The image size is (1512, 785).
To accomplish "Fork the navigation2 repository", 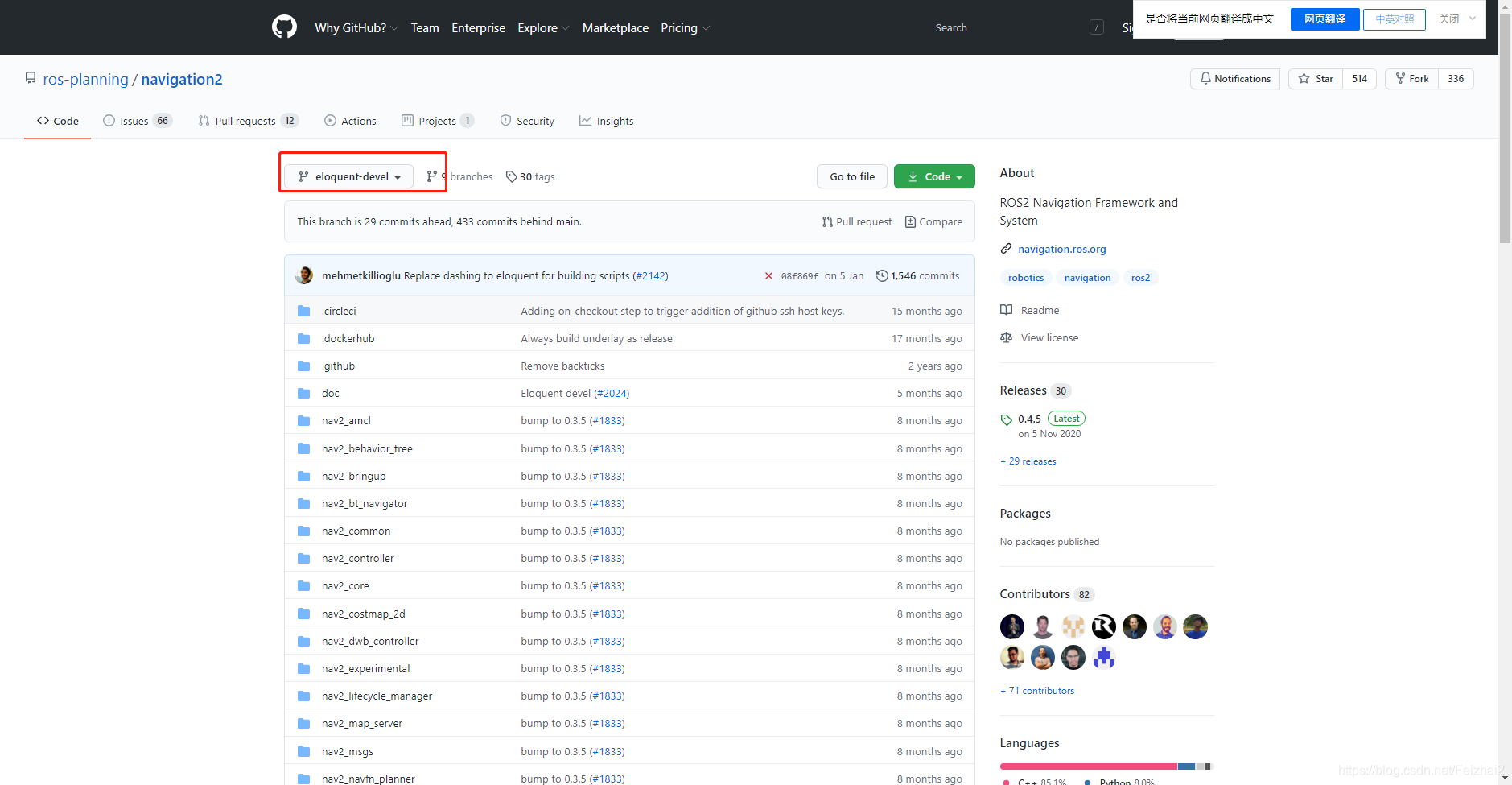I will [x=1412, y=79].
